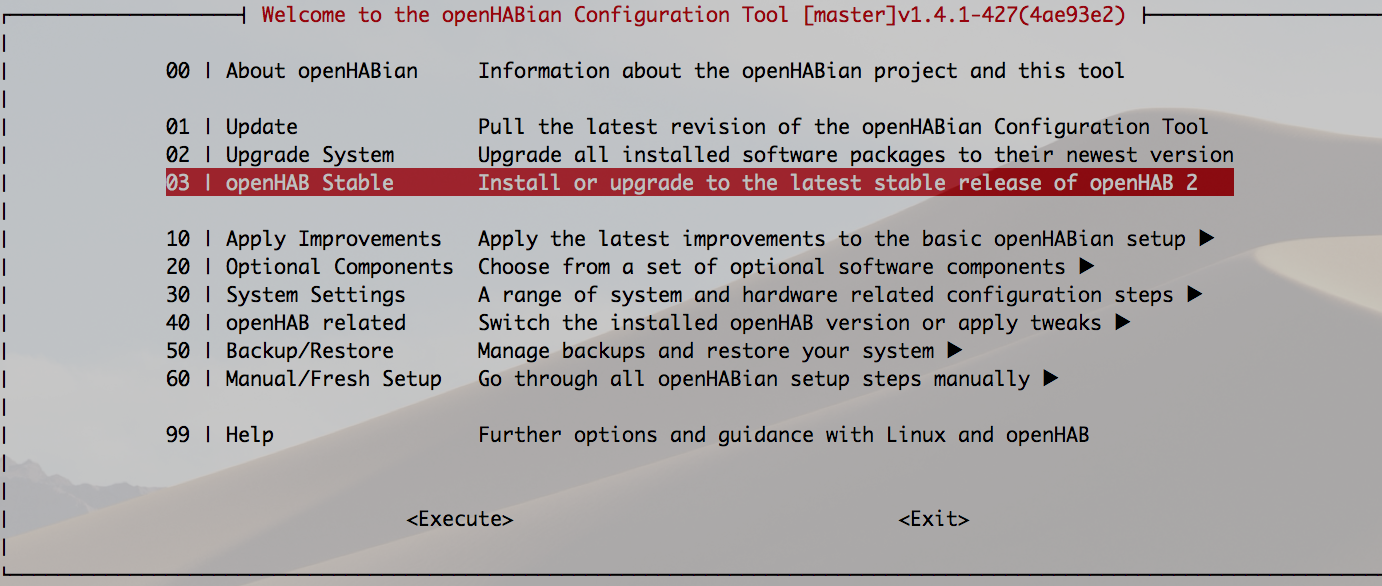This screenshot has width=1382, height=586.
Task: Click the arrow after restore your system
Action: pos(955,351)
